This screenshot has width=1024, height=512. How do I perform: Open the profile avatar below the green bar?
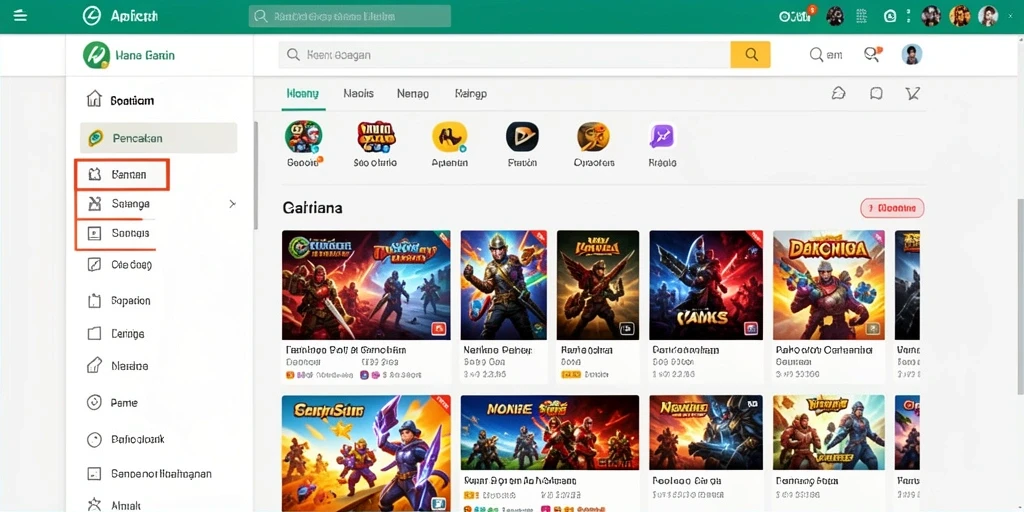pyautogui.click(x=912, y=54)
